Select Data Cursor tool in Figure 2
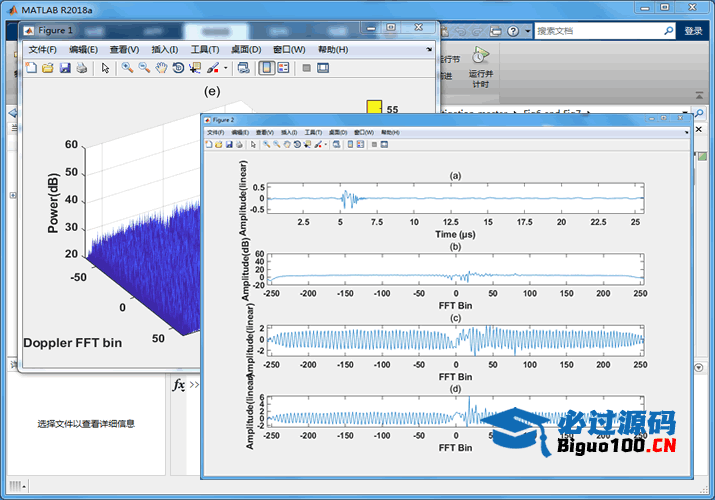715x500 pixels. 307,144
